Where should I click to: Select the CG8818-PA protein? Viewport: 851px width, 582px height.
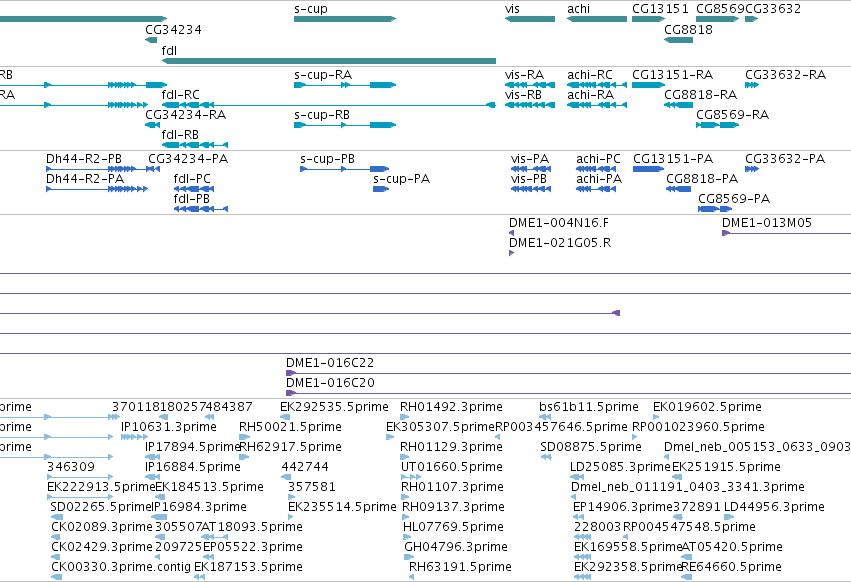(x=678, y=189)
